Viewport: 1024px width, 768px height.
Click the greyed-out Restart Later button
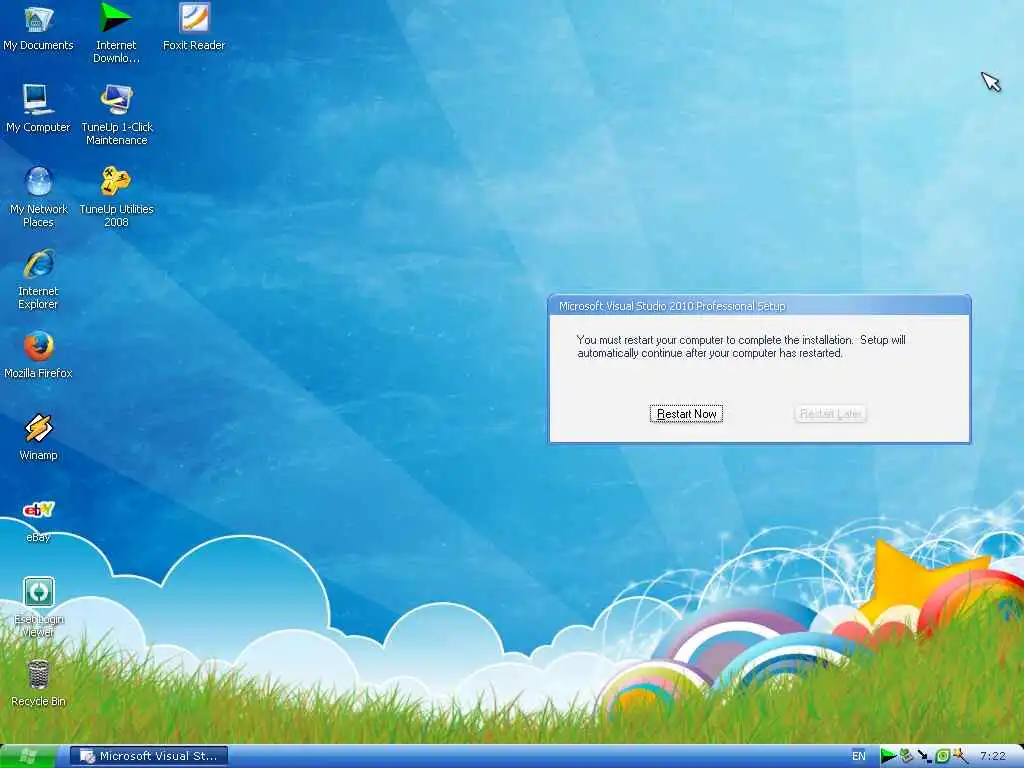830,413
